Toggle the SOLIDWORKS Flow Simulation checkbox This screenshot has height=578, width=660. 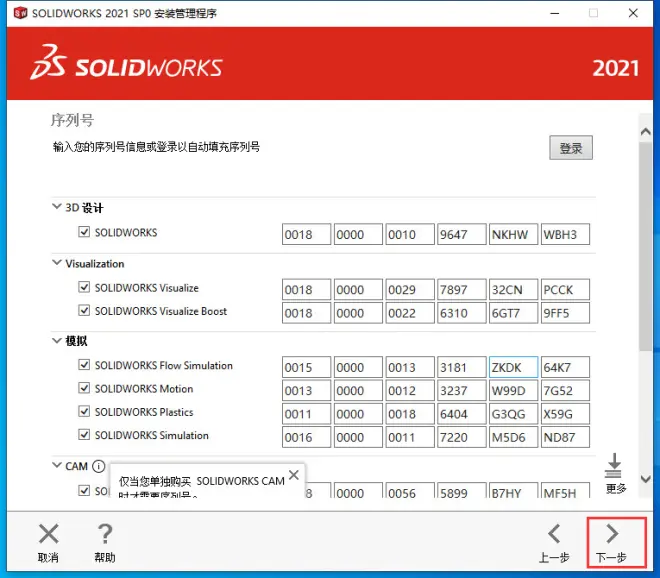point(84,365)
